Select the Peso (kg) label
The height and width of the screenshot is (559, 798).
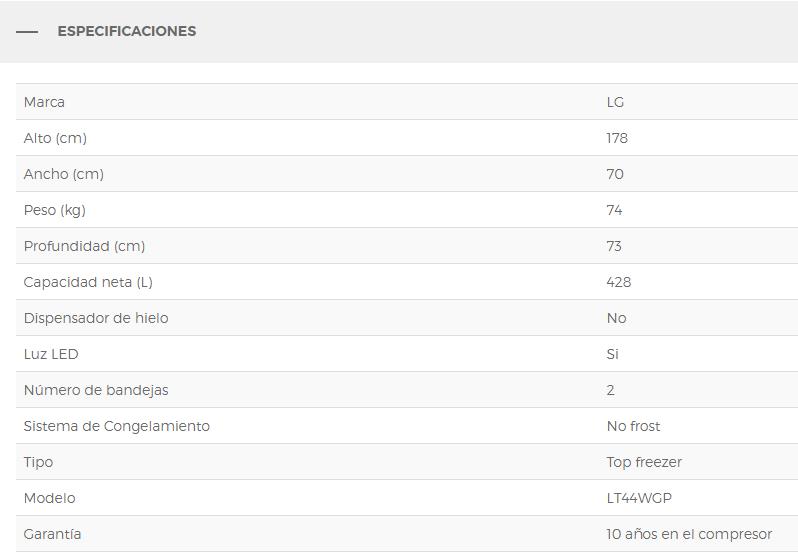(54, 210)
